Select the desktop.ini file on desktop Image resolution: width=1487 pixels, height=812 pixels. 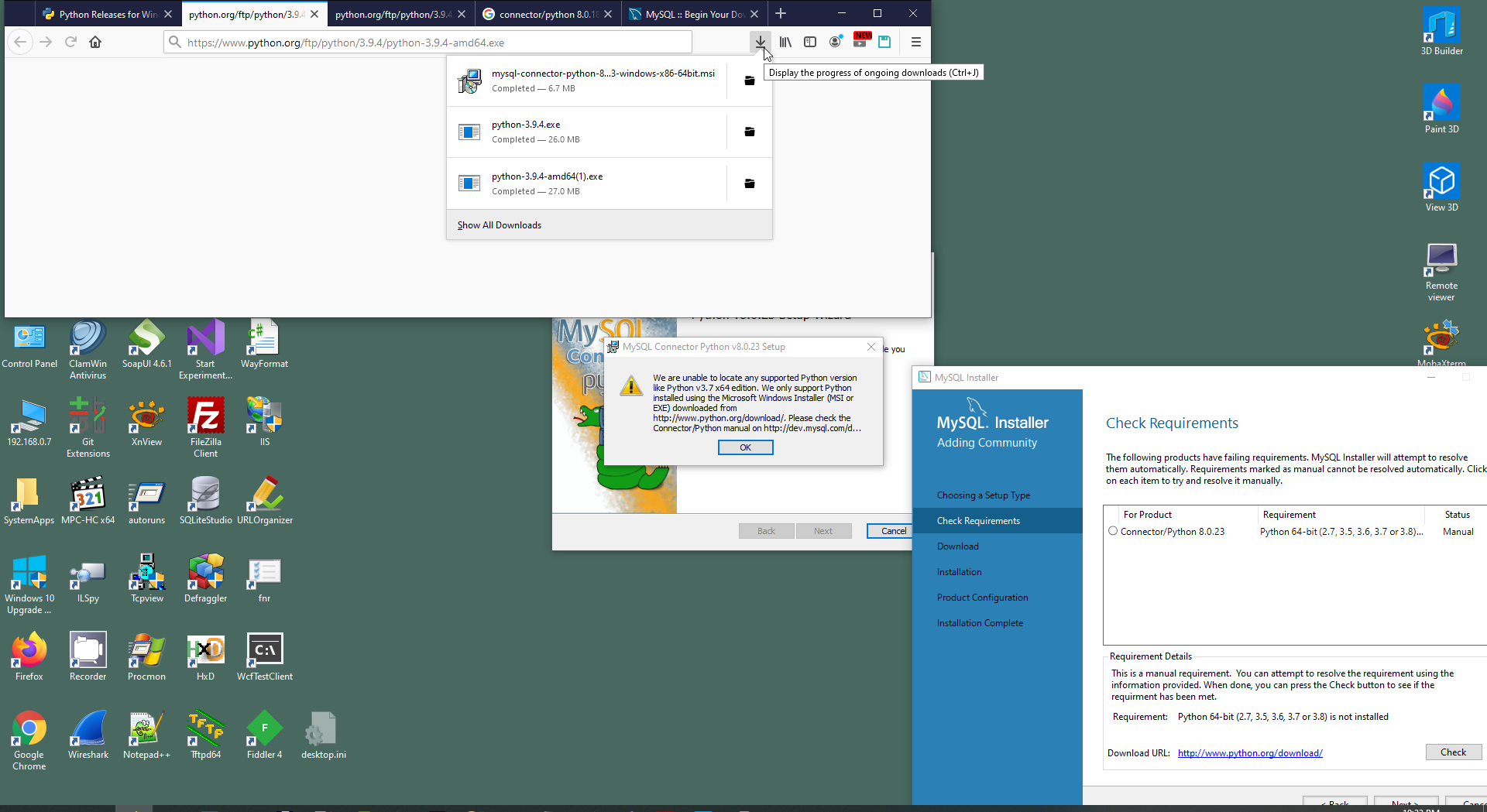pos(324,735)
